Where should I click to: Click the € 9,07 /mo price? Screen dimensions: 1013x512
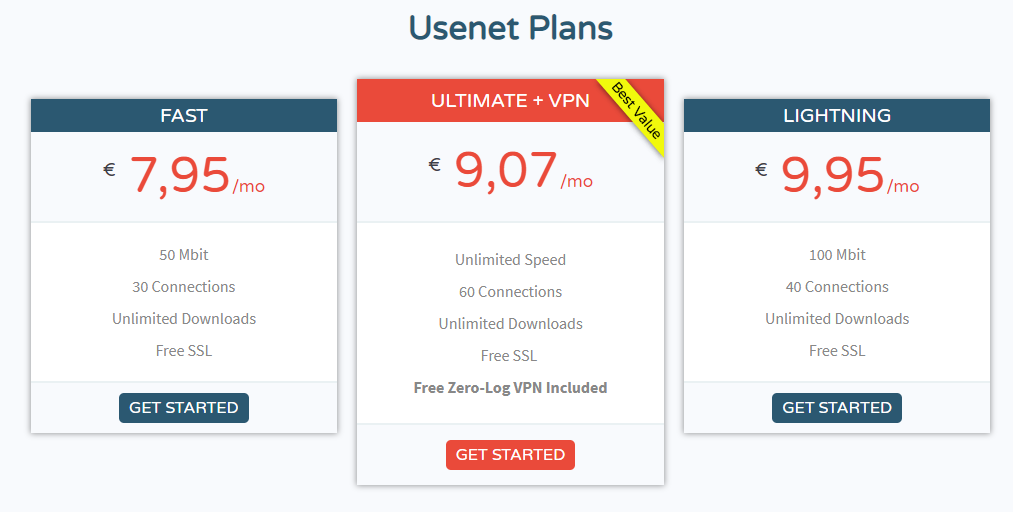(x=510, y=171)
